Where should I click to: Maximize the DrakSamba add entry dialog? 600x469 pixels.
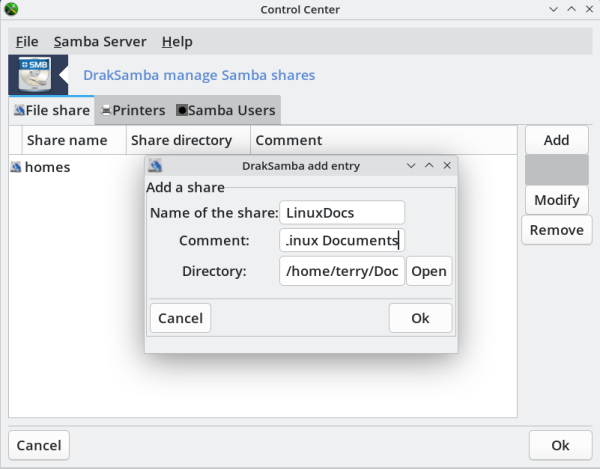coord(429,166)
